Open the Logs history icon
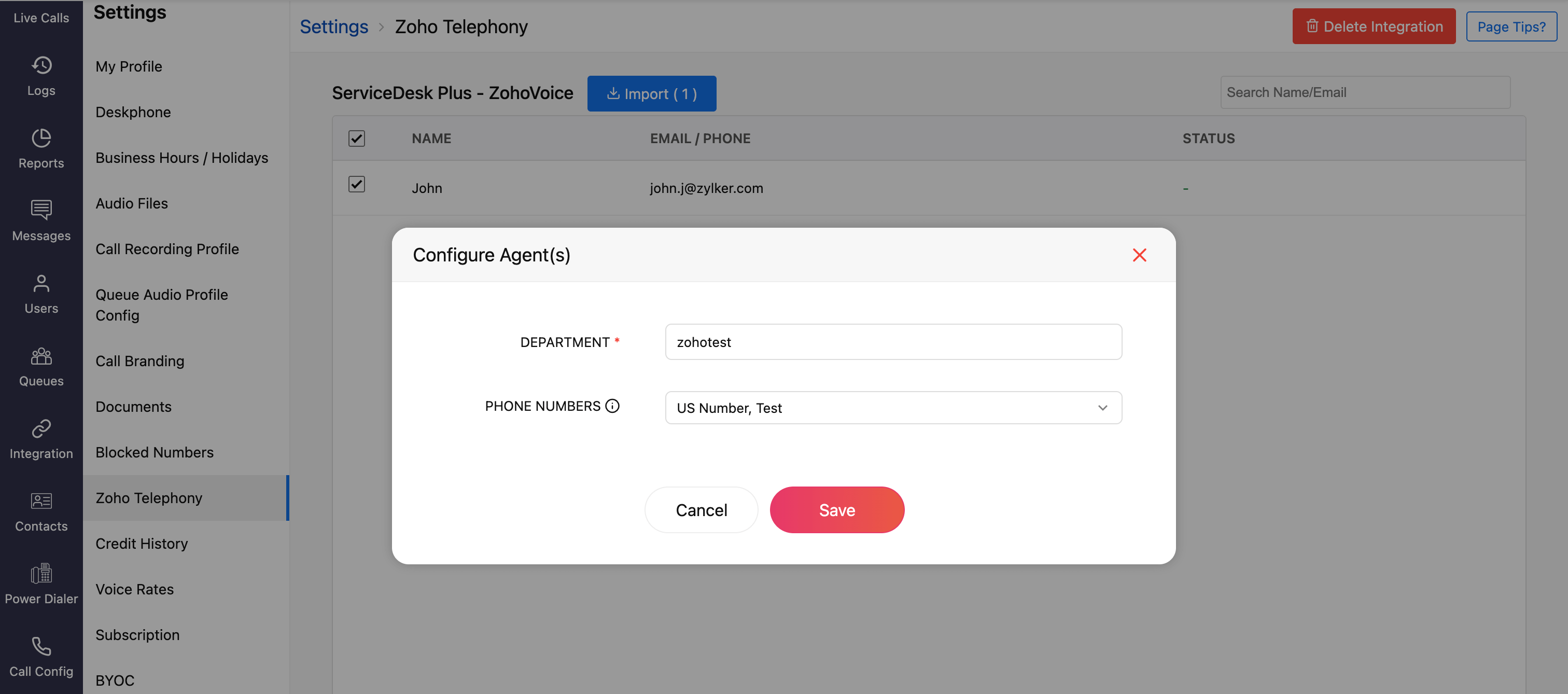Image resolution: width=1568 pixels, height=694 pixels. [x=41, y=66]
